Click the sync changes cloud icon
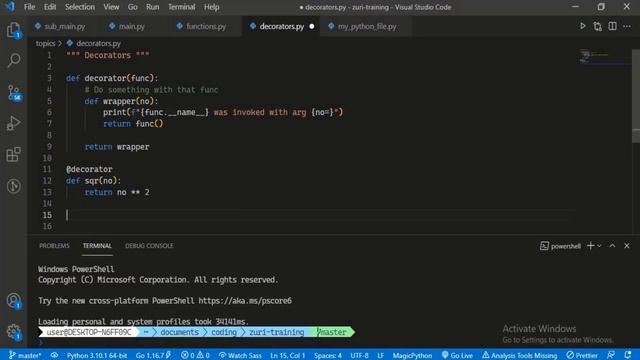 click(54, 356)
